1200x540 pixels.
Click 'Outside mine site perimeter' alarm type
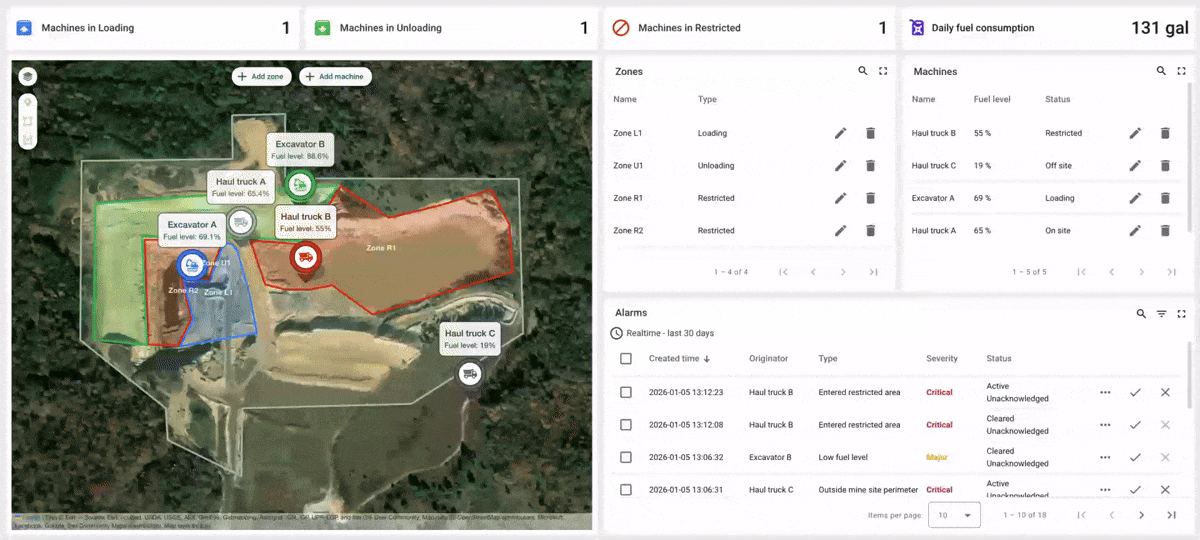(865, 489)
